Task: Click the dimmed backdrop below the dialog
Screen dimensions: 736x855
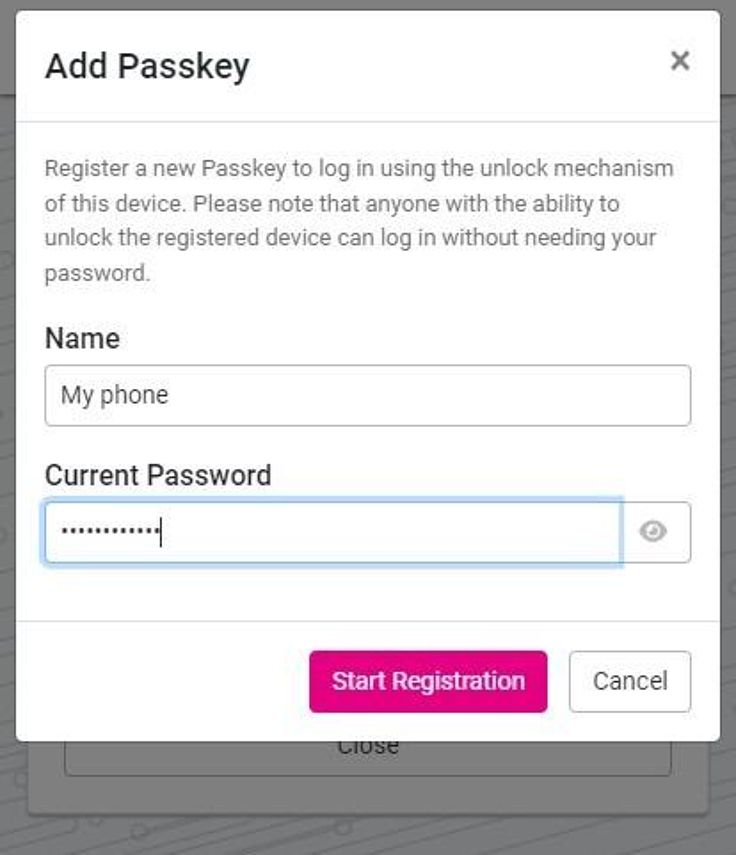Action: (x=367, y=834)
